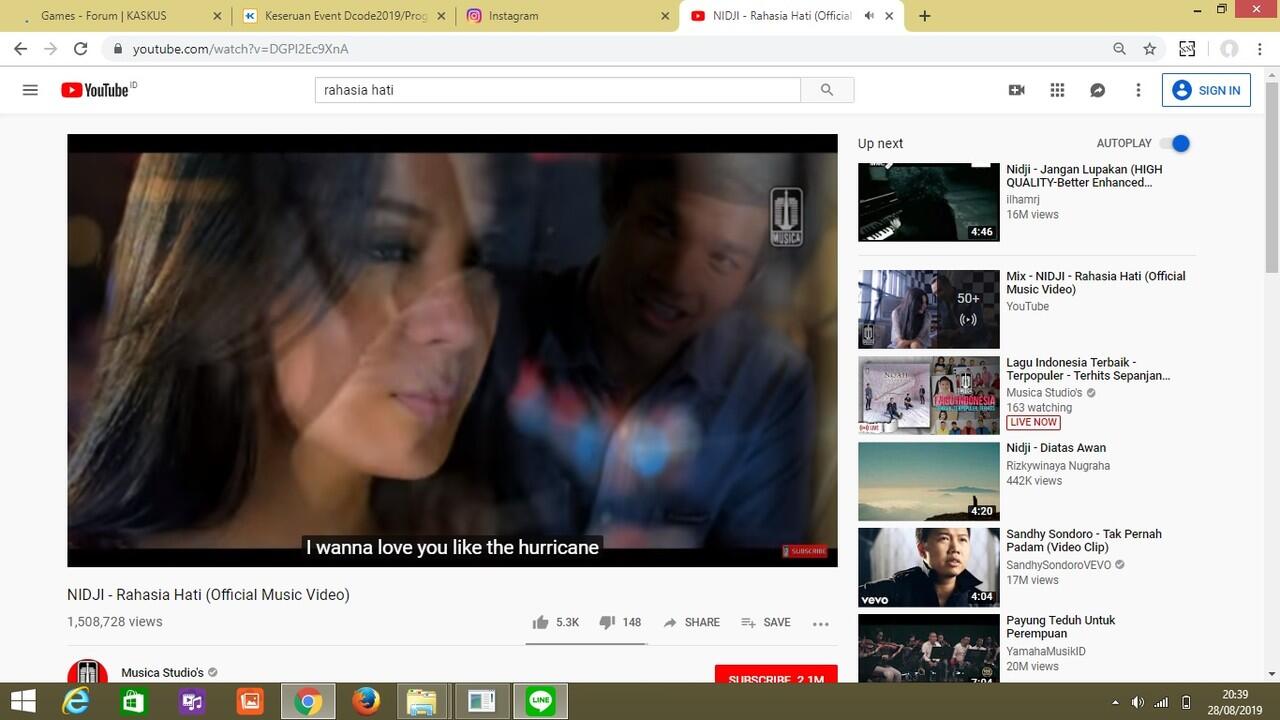This screenshot has width=1280, height=720.
Task: Click the SIGN IN button
Action: 1206,90
